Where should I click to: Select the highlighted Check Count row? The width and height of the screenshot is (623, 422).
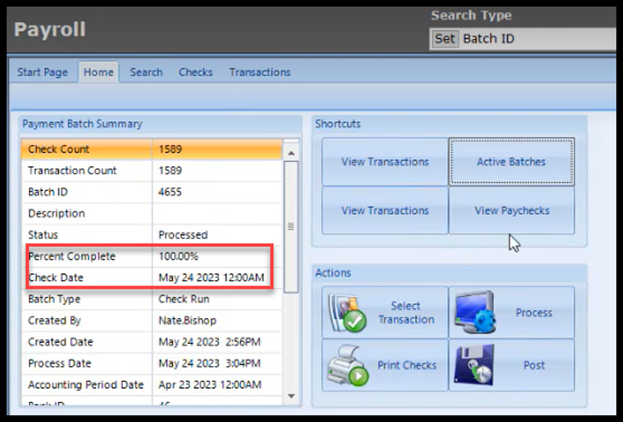point(152,149)
